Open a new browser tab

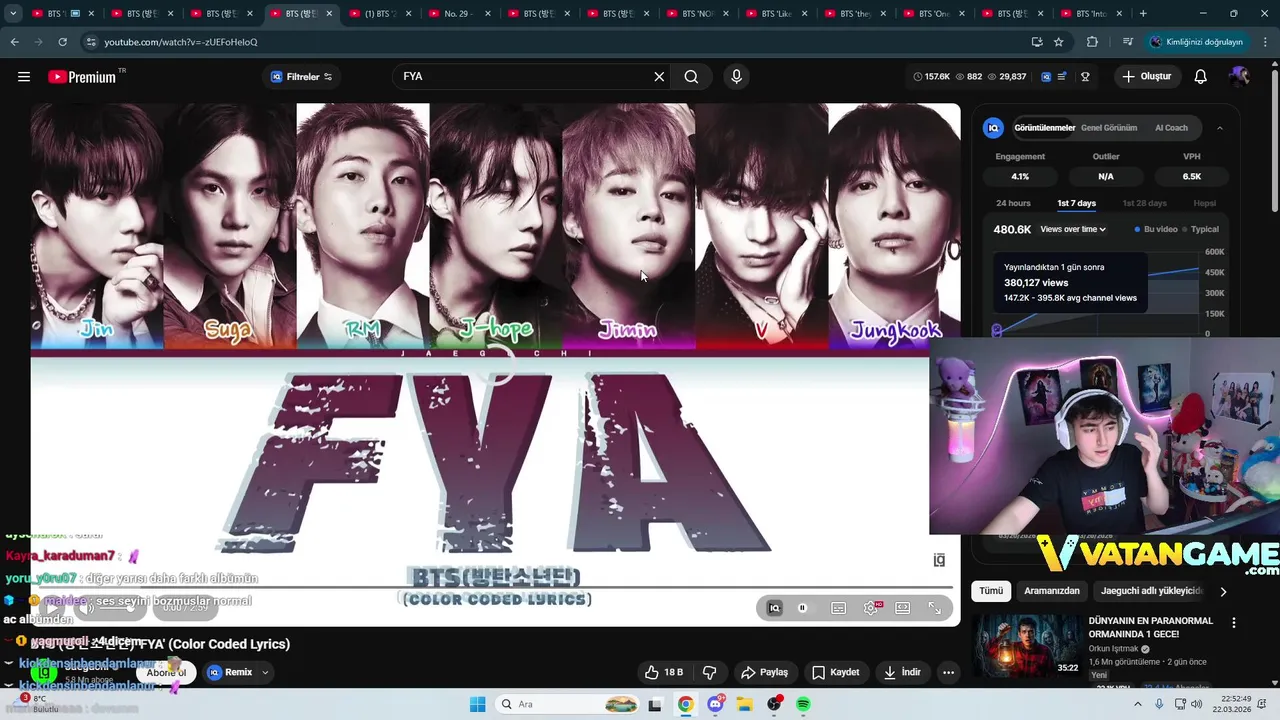(x=1143, y=14)
